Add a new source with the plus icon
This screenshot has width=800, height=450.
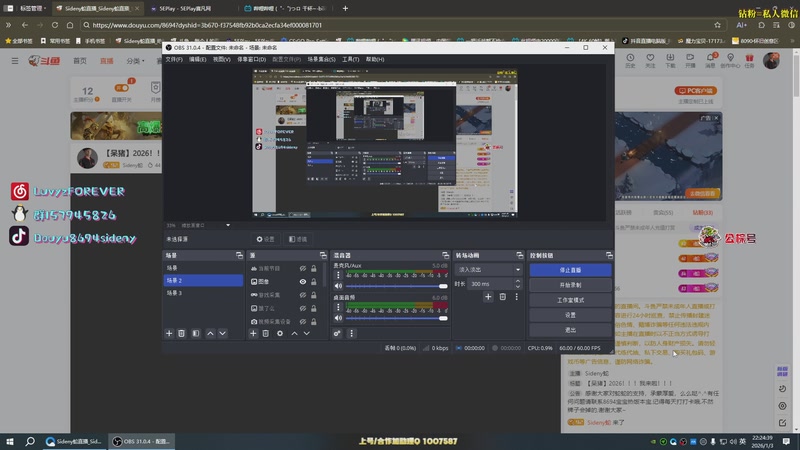253,333
